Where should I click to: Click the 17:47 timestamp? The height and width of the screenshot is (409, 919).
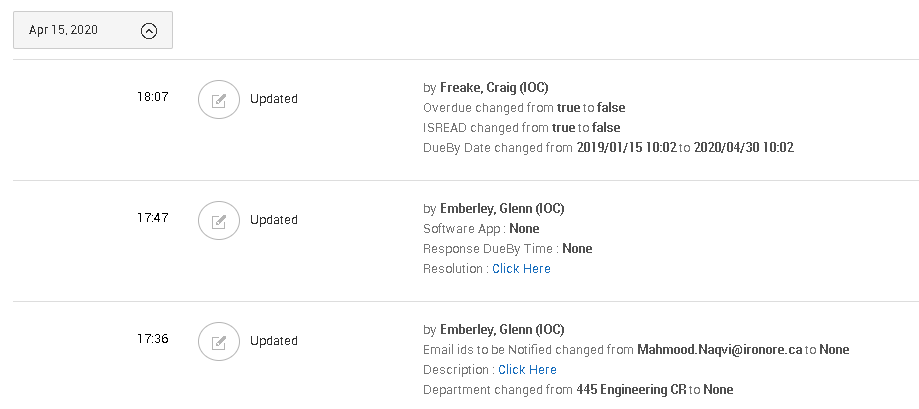click(x=152, y=218)
